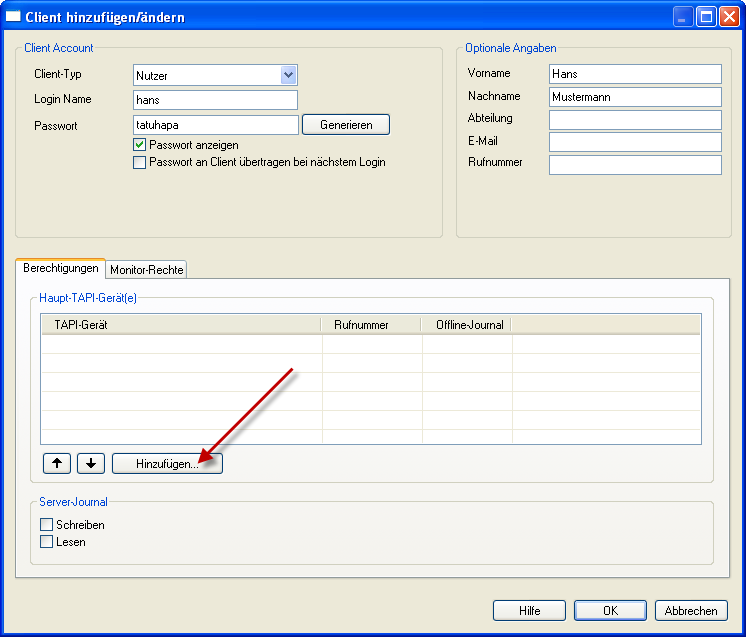Viewport: 746px width, 637px height.
Task: Click the Hinzufügen... button
Action: [x=167, y=463]
